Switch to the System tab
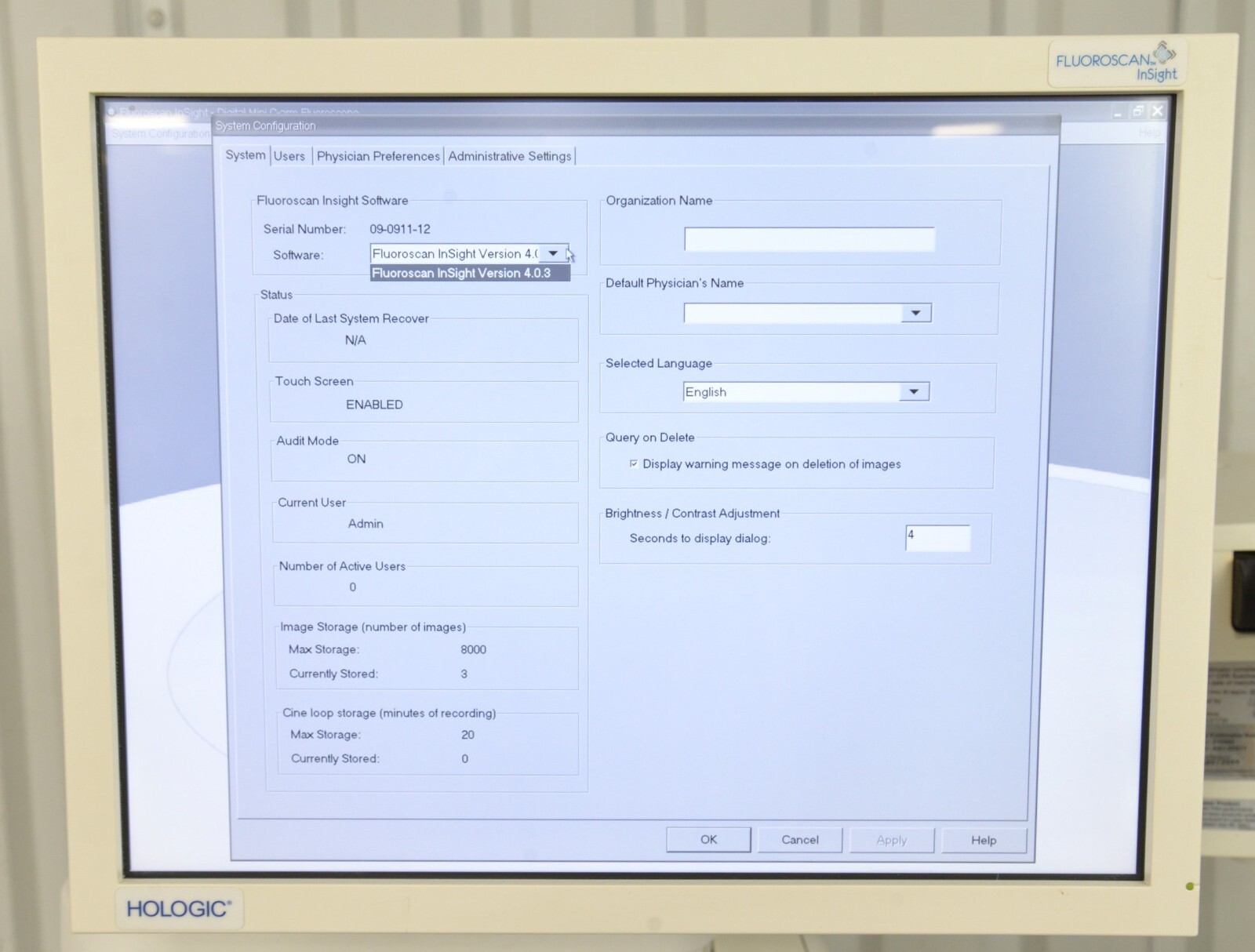Viewport: 1255px width, 952px height. click(x=244, y=155)
